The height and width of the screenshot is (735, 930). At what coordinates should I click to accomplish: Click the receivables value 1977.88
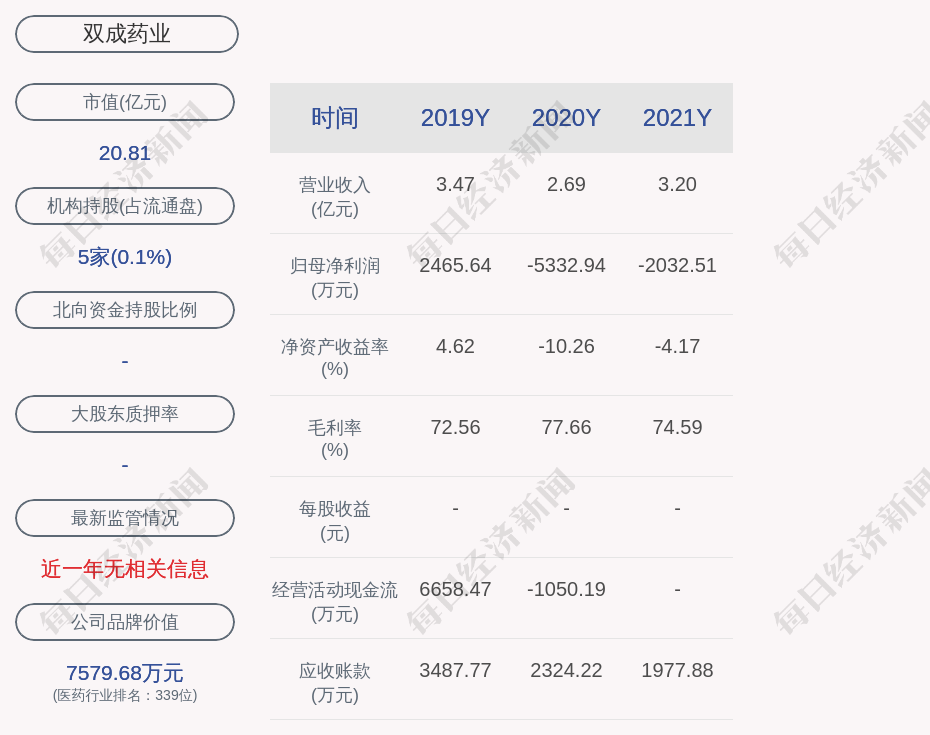coord(677,670)
